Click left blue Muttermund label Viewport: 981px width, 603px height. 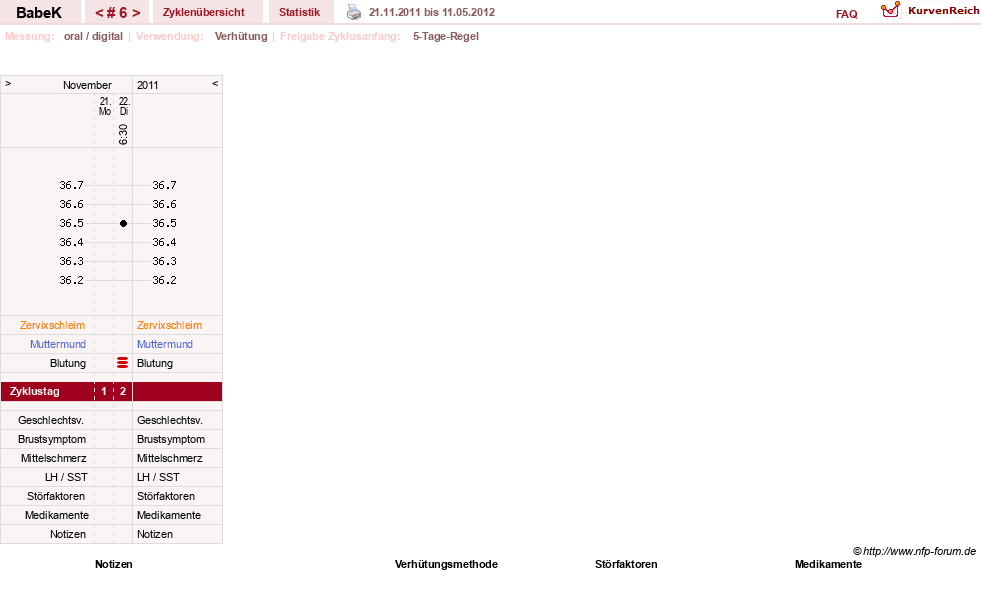pos(58,344)
